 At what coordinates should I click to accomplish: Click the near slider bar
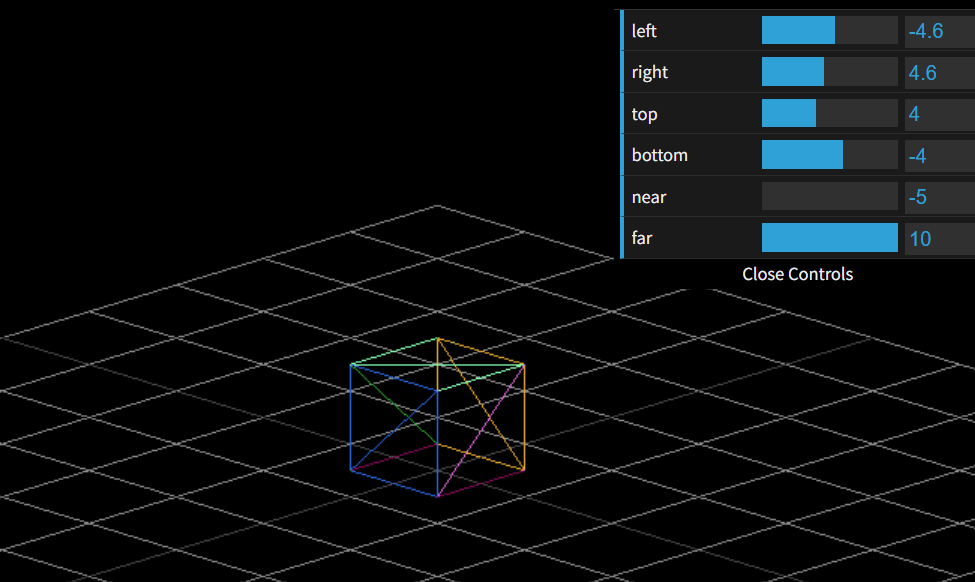coord(829,196)
